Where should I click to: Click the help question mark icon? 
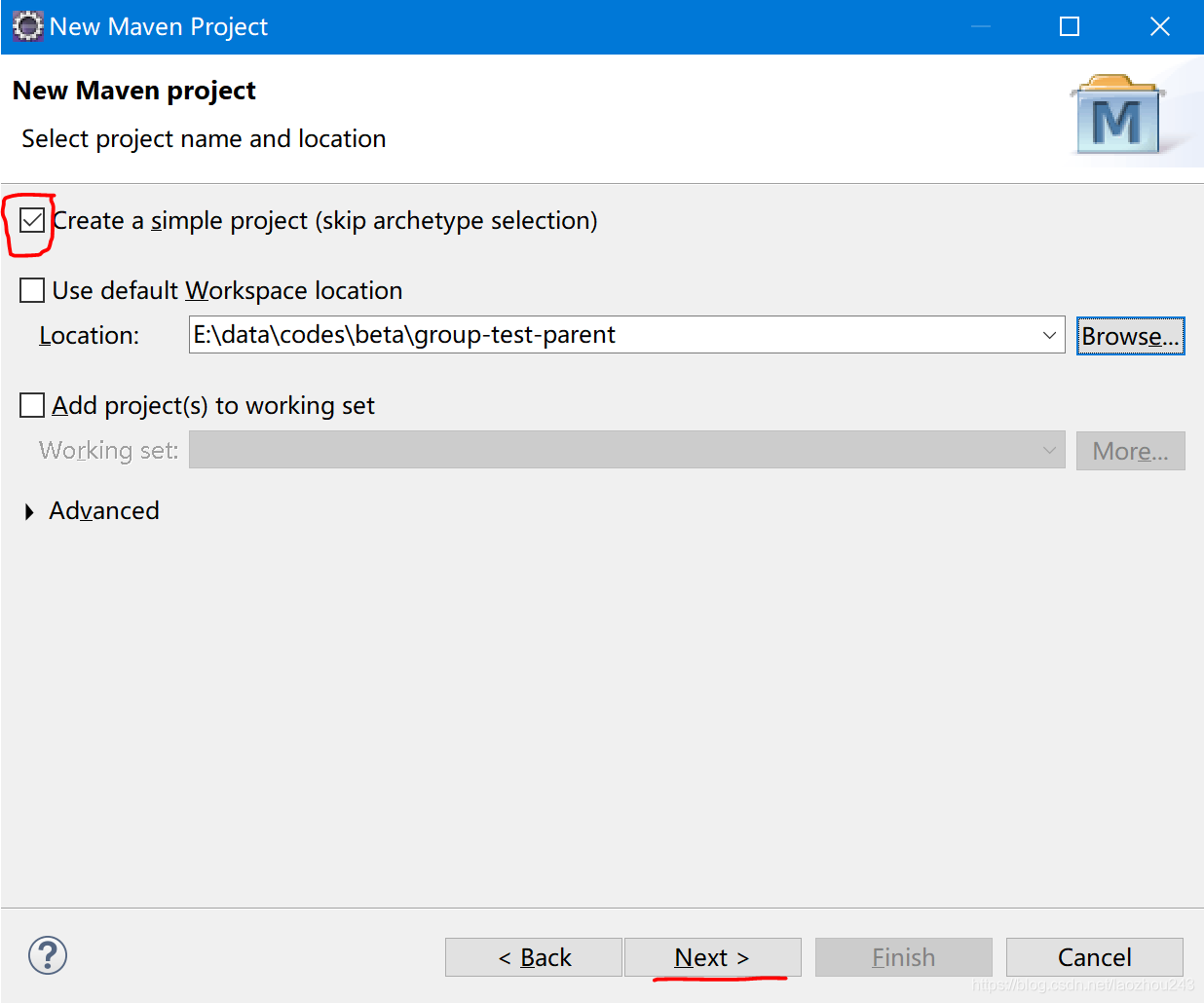click(x=48, y=955)
